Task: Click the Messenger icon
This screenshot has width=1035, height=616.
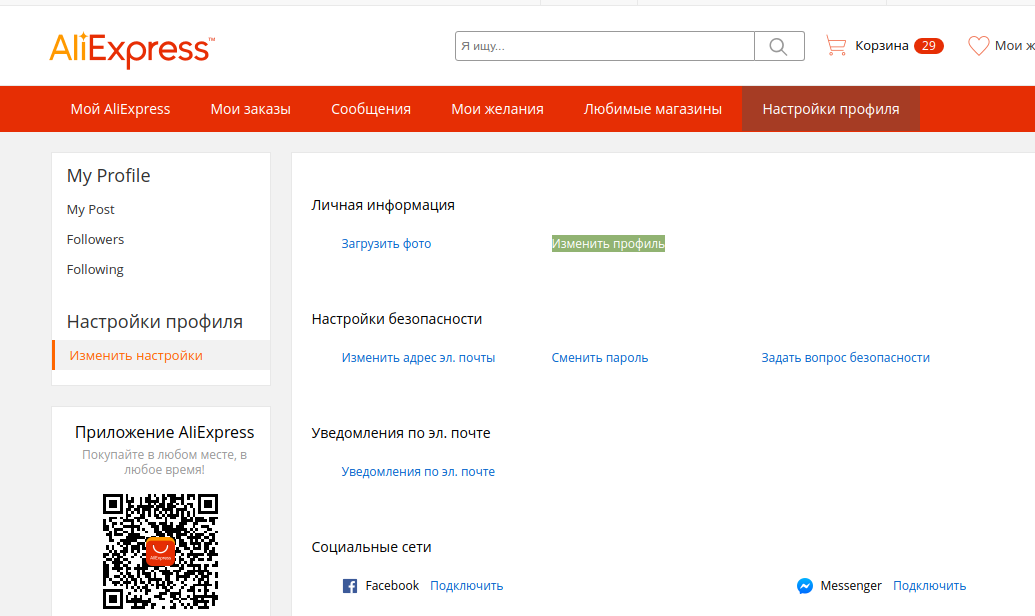Action: tap(805, 586)
